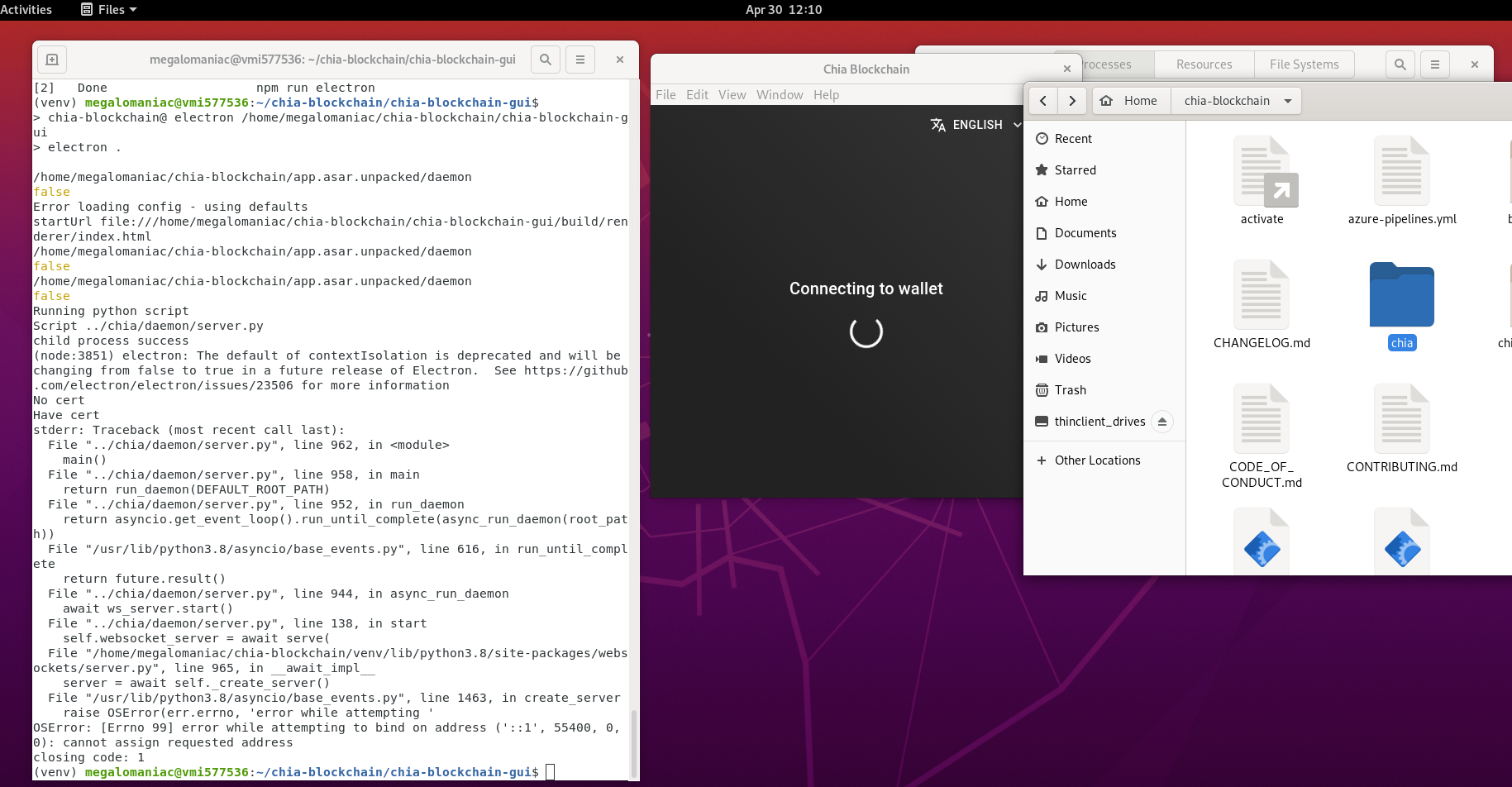The image size is (1512, 787).
Task: Open View menu in Chia Blockchain
Action: click(x=732, y=95)
